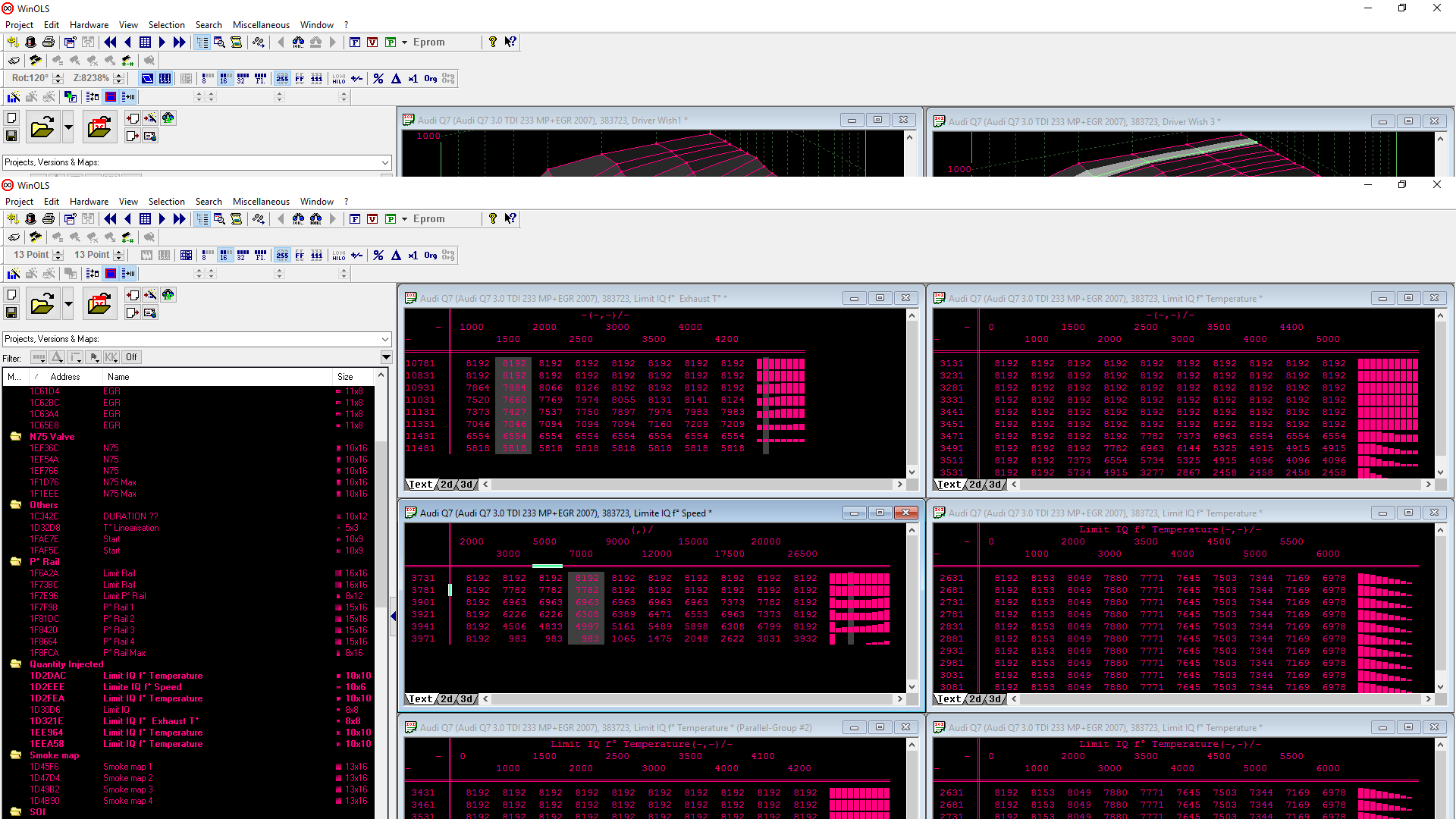Open the Miscellaneous menu in front WinOLS window
The width and height of the screenshot is (1456, 819).
click(261, 202)
